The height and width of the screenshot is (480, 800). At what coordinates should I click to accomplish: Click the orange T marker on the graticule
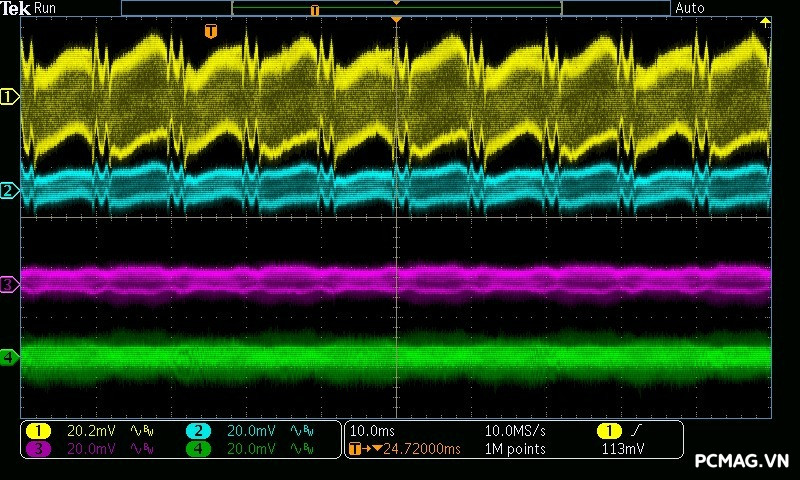pyautogui.click(x=210, y=32)
